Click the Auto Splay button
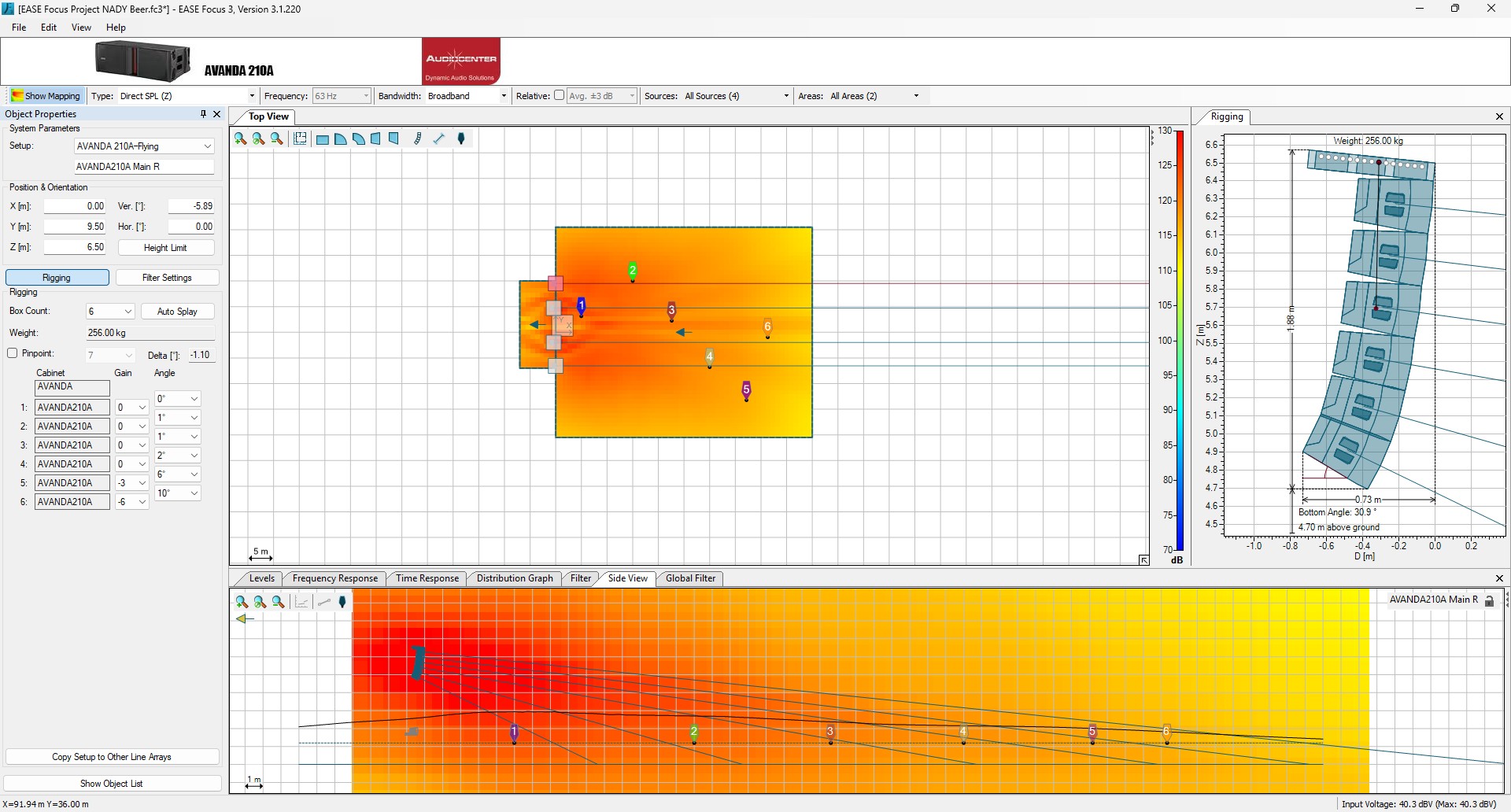 178,312
